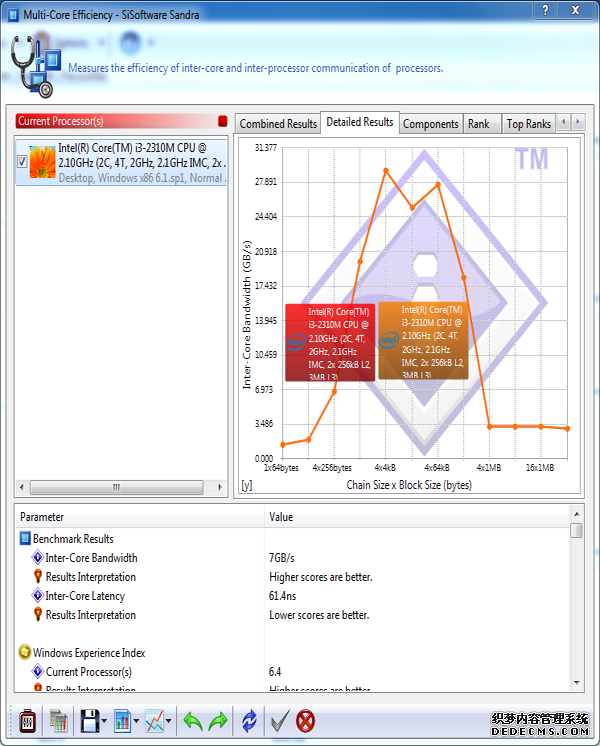Click the Value column header
This screenshot has width=600, height=746.
pos(417,517)
